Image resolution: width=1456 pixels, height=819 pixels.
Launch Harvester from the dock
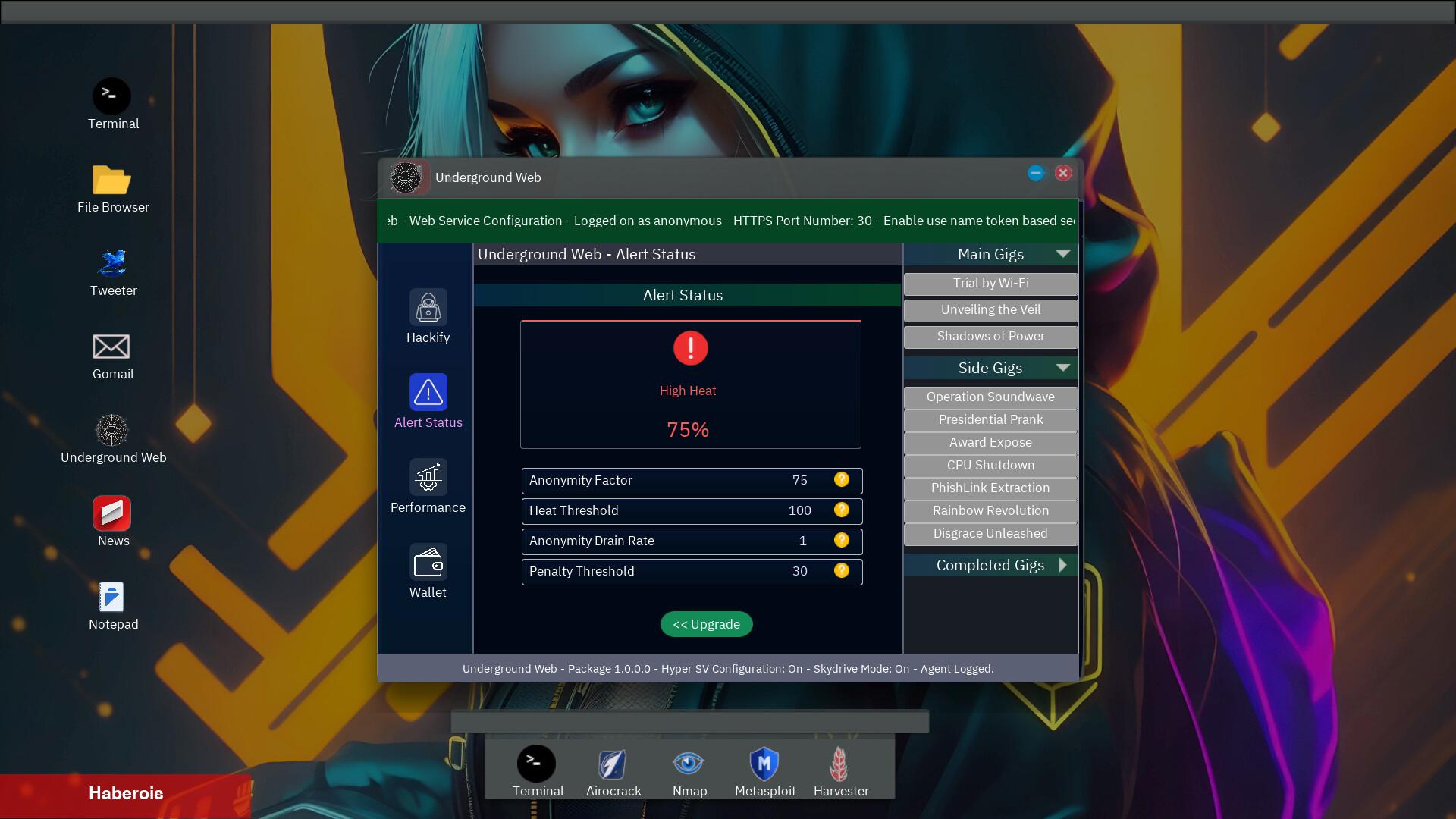tap(839, 764)
